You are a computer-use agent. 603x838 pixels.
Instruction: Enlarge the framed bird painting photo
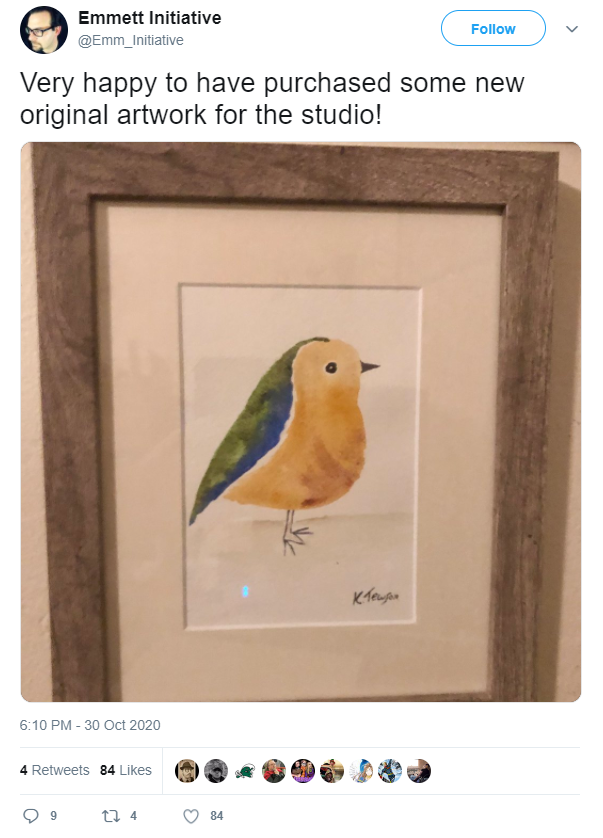[301, 422]
